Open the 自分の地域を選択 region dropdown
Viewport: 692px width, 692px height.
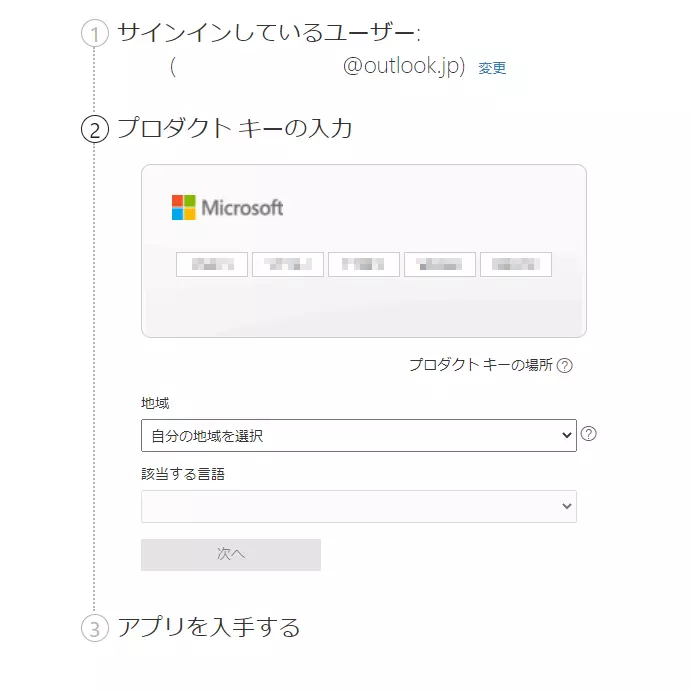[359, 436]
